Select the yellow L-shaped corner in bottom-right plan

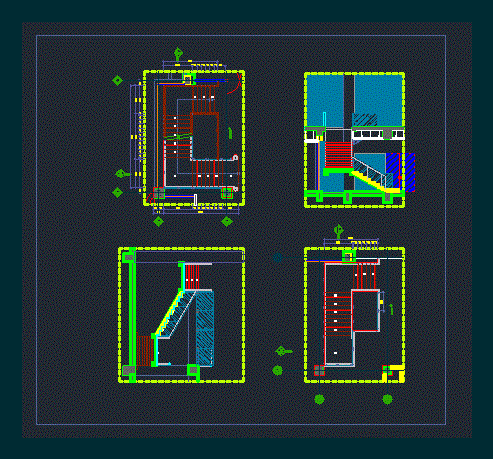[394, 373]
